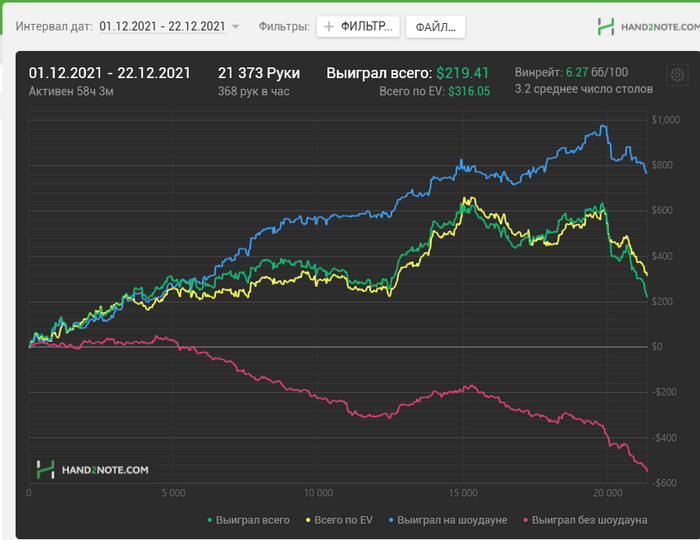Click the 5 000 x-axis label
The height and width of the screenshot is (540, 700).
click(x=173, y=493)
